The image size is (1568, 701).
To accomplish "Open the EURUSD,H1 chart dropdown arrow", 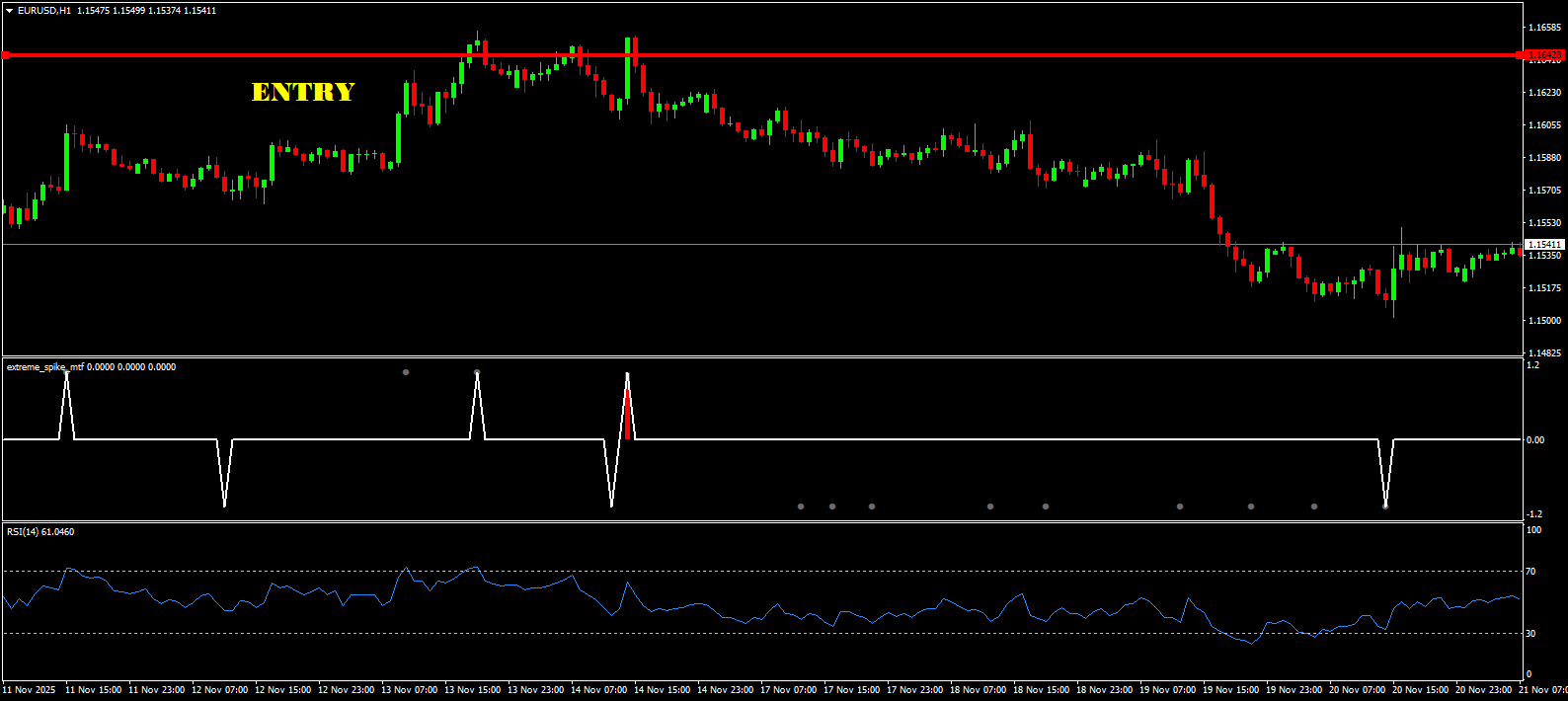I will (x=9, y=11).
